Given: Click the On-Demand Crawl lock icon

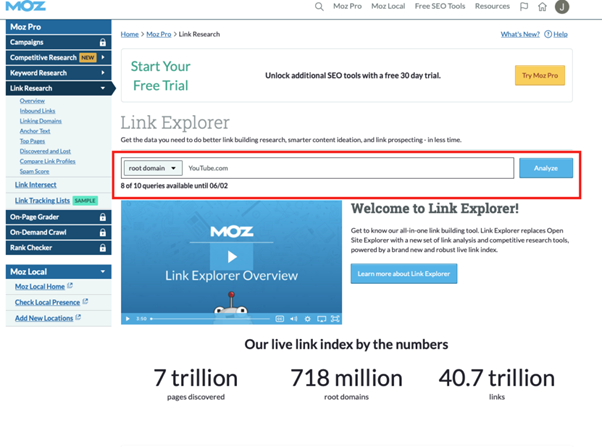Looking at the screenshot, I should point(103,232).
